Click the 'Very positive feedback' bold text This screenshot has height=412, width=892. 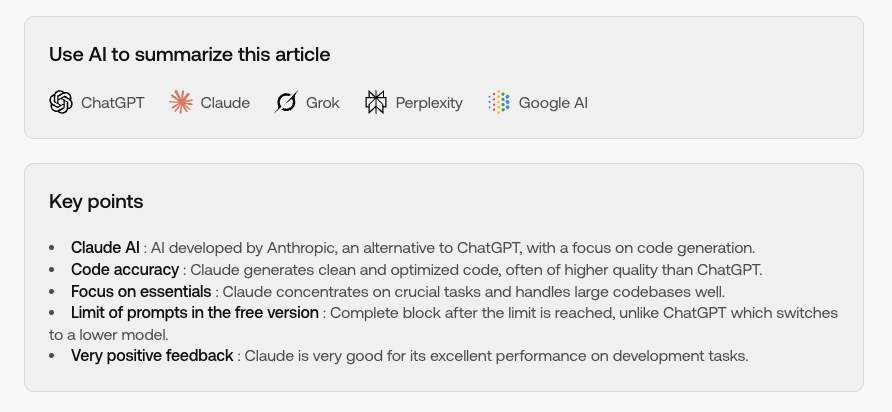[x=152, y=356]
